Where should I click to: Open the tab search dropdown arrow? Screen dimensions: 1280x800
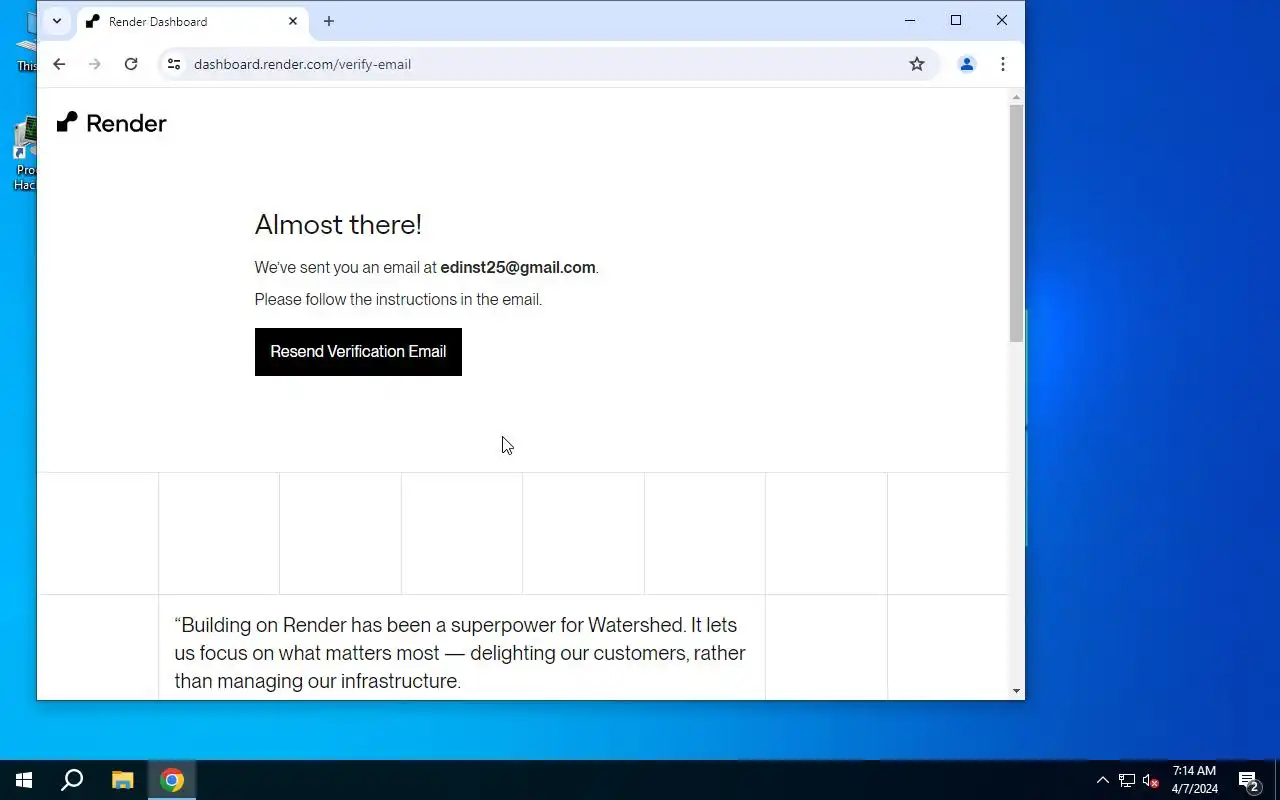(57, 21)
